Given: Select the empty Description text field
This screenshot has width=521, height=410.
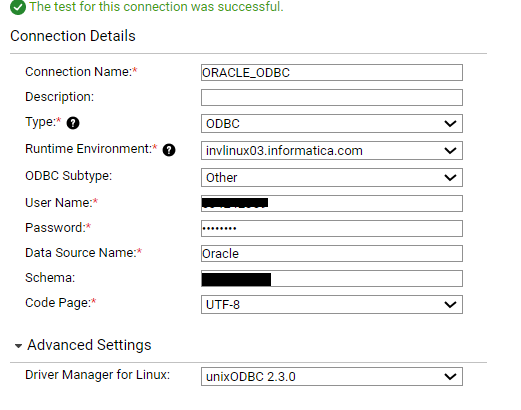Looking at the screenshot, I should 332,97.
